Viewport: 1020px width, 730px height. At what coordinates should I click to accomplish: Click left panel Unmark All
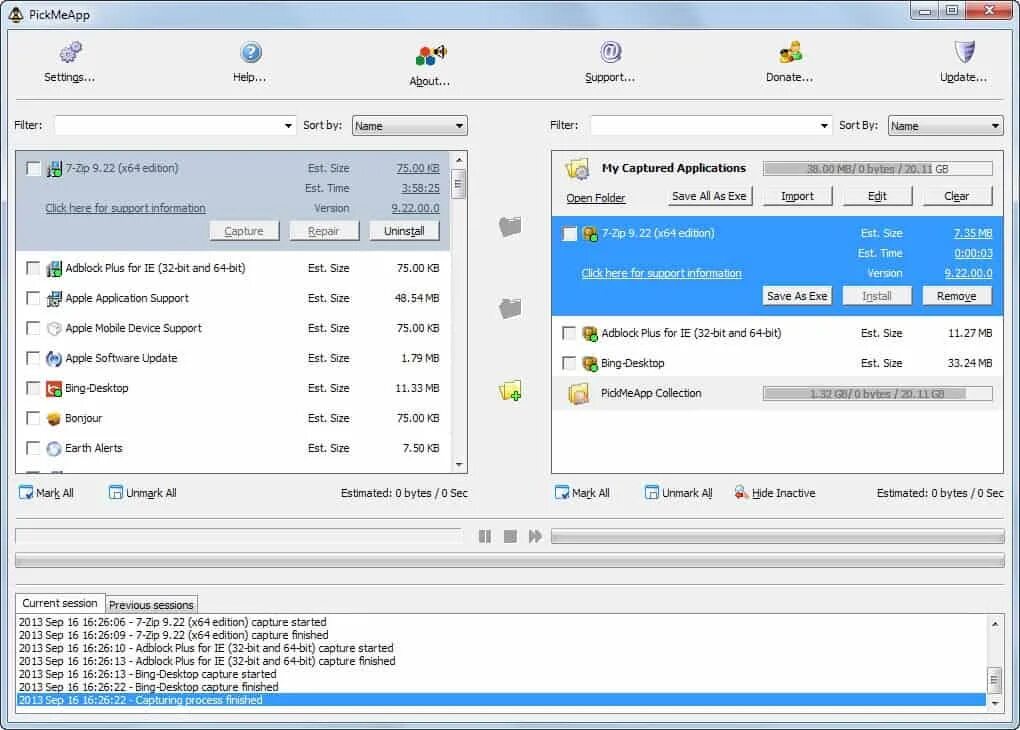(142, 493)
